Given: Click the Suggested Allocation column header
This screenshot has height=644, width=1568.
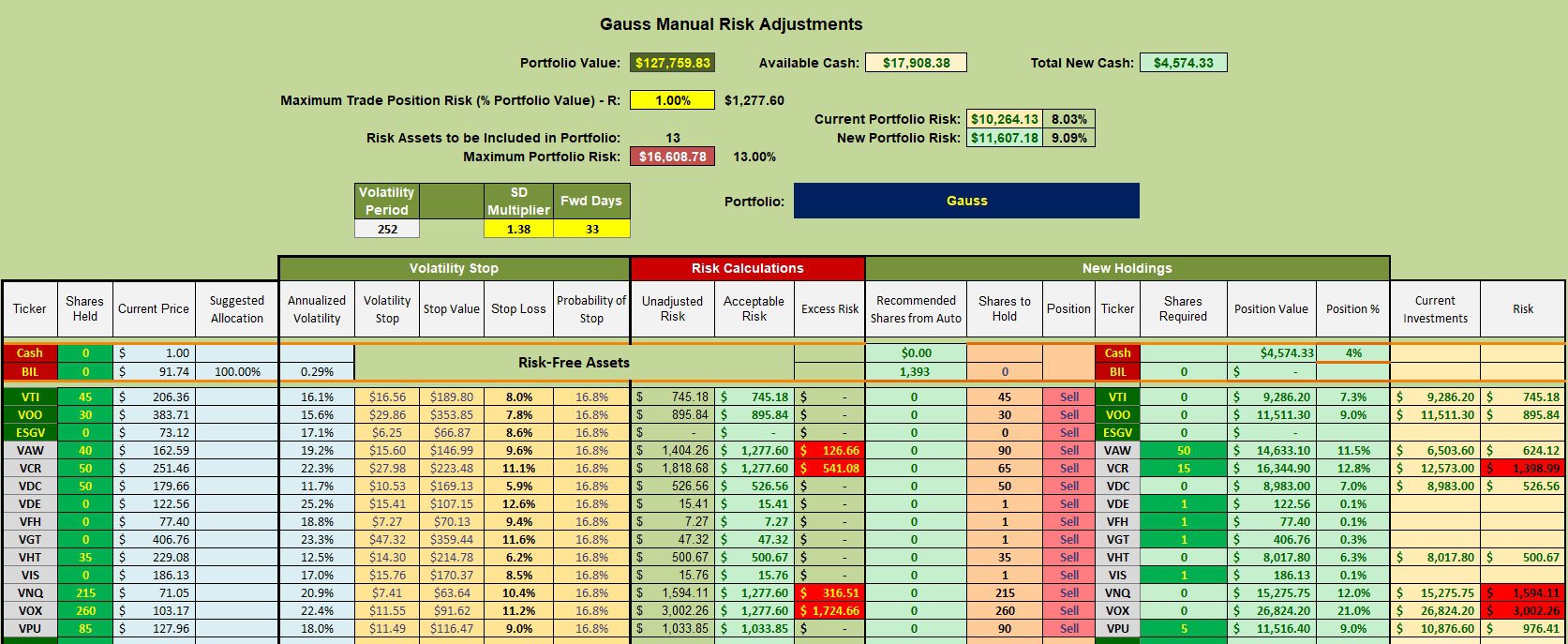Looking at the screenshot, I should pos(237,309).
